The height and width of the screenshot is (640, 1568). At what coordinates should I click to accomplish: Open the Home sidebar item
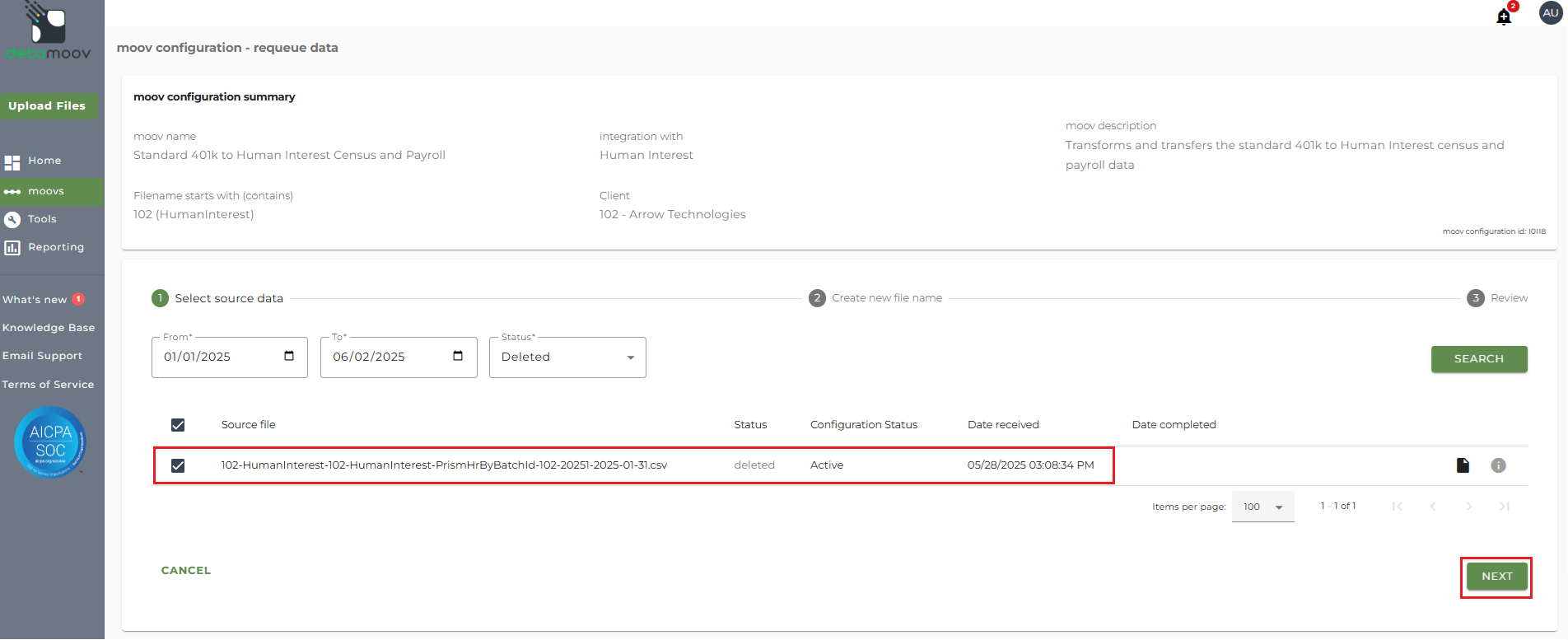tap(44, 161)
